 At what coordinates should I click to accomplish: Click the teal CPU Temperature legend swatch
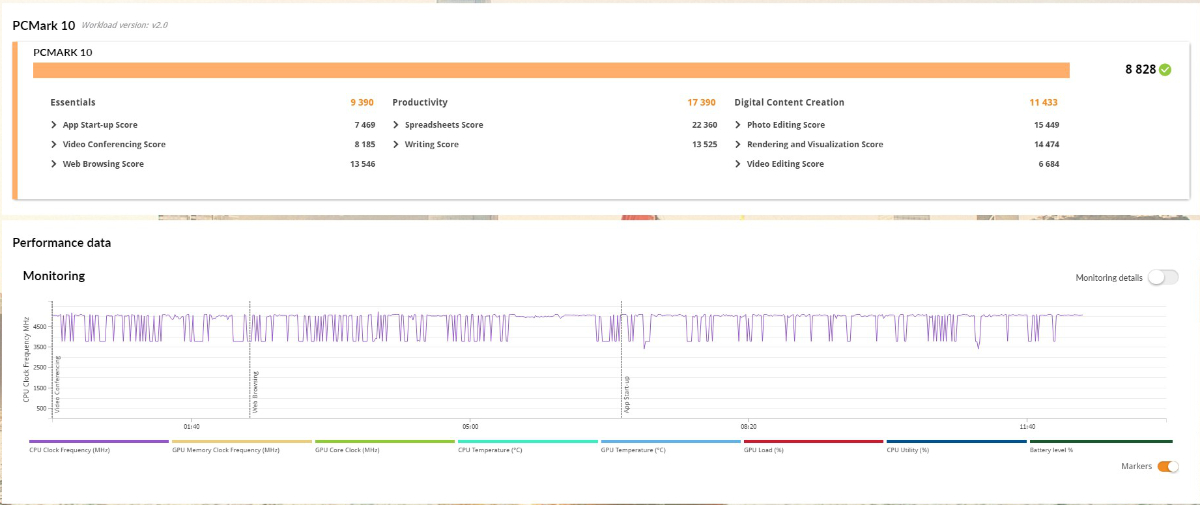(528, 441)
